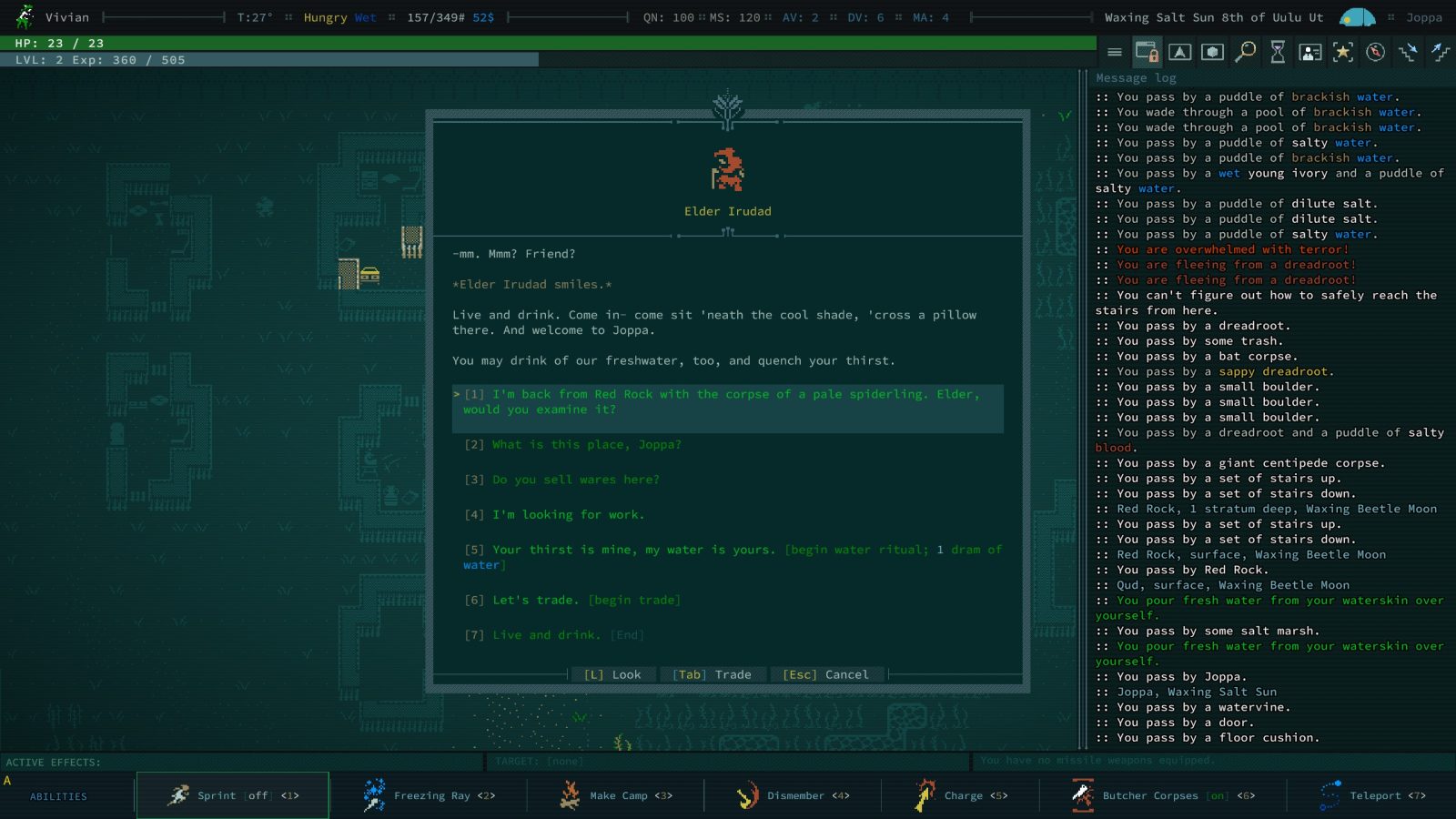Click the Freezing Ray <2> ability label

[x=445, y=796]
